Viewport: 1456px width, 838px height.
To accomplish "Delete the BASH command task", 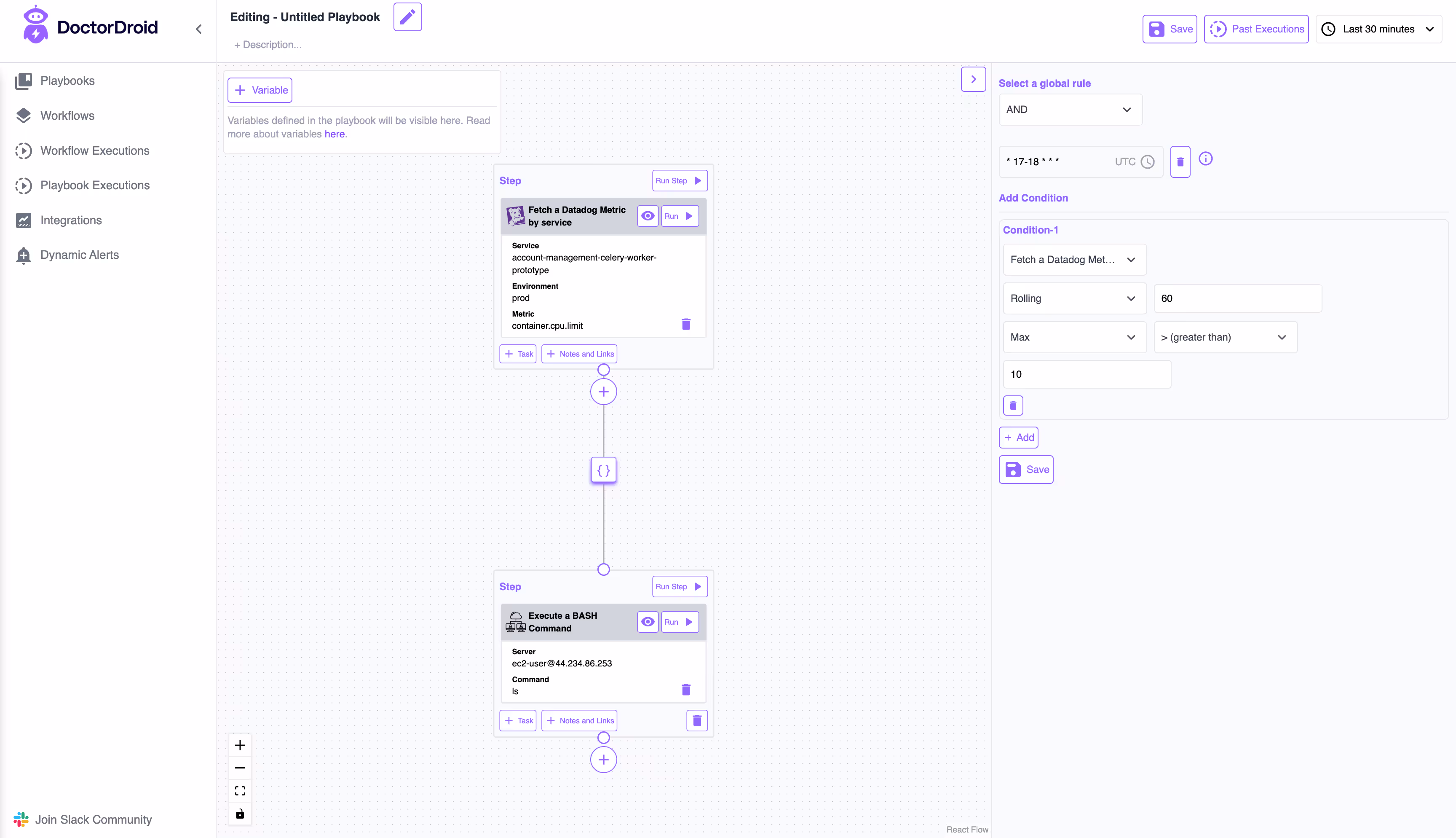I will (x=685, y=689).
